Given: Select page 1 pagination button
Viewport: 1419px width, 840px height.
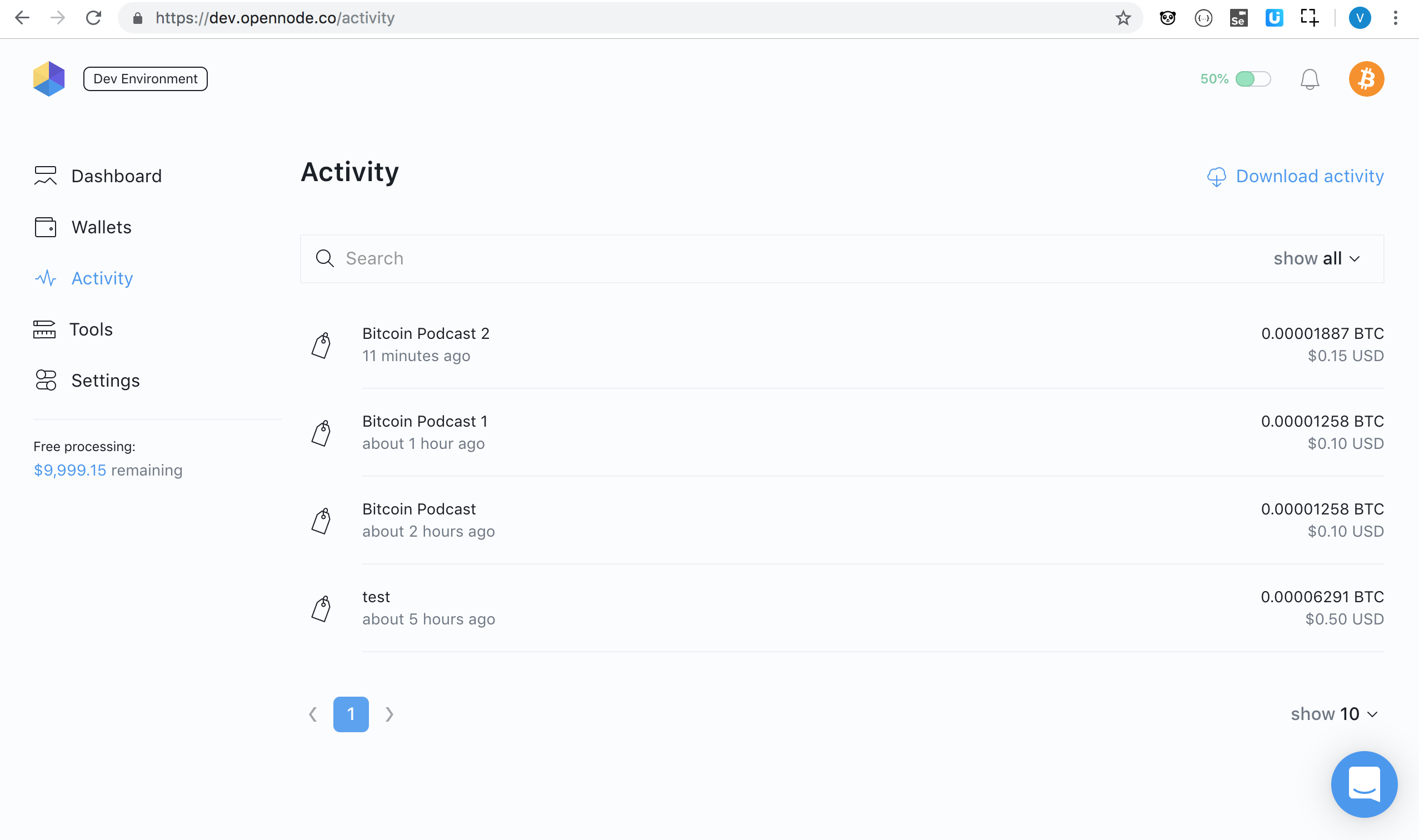Looking at the screenshot, I should click(351, 714).
